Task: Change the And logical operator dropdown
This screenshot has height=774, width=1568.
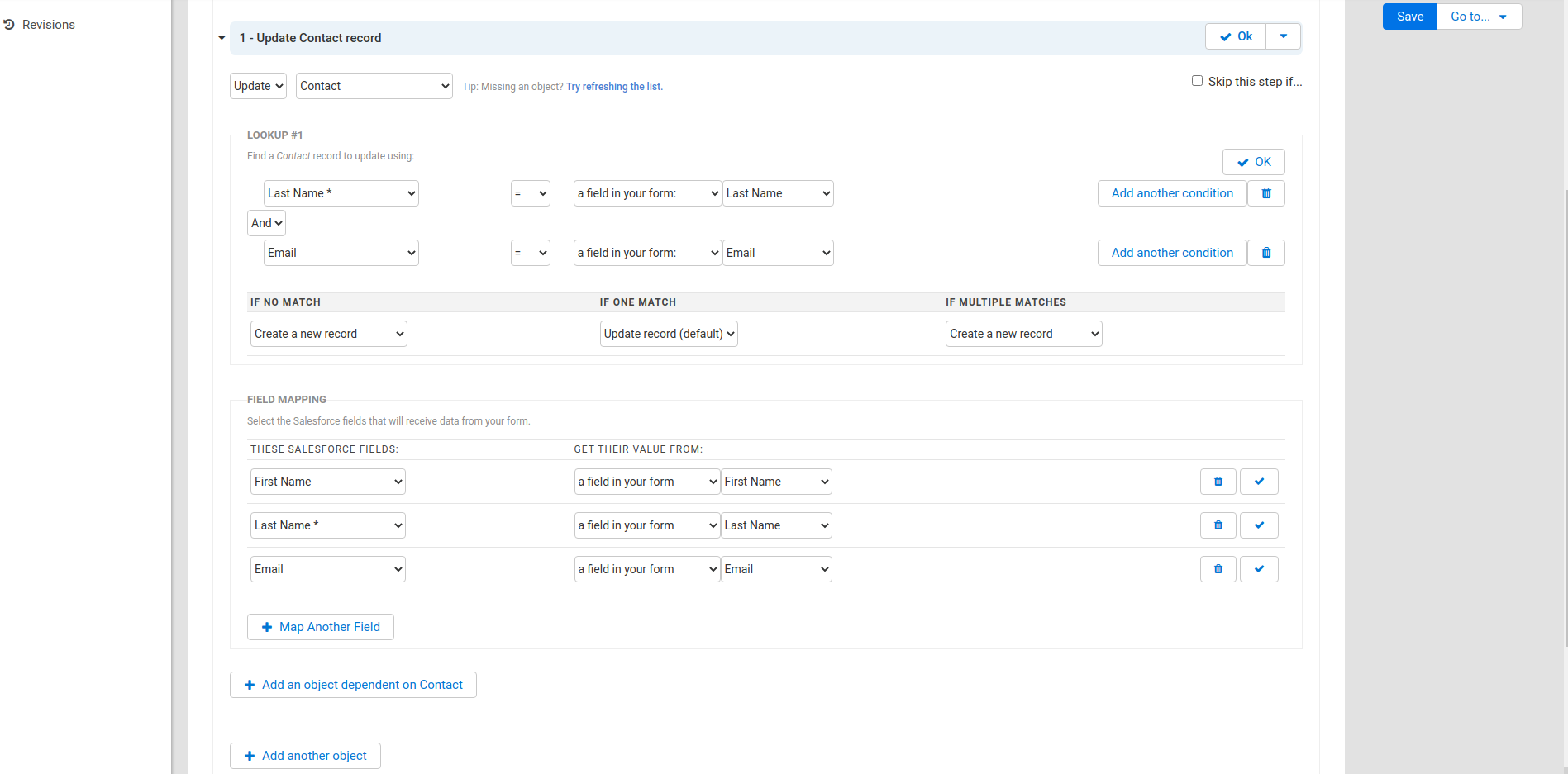Action: coord(266,223)
